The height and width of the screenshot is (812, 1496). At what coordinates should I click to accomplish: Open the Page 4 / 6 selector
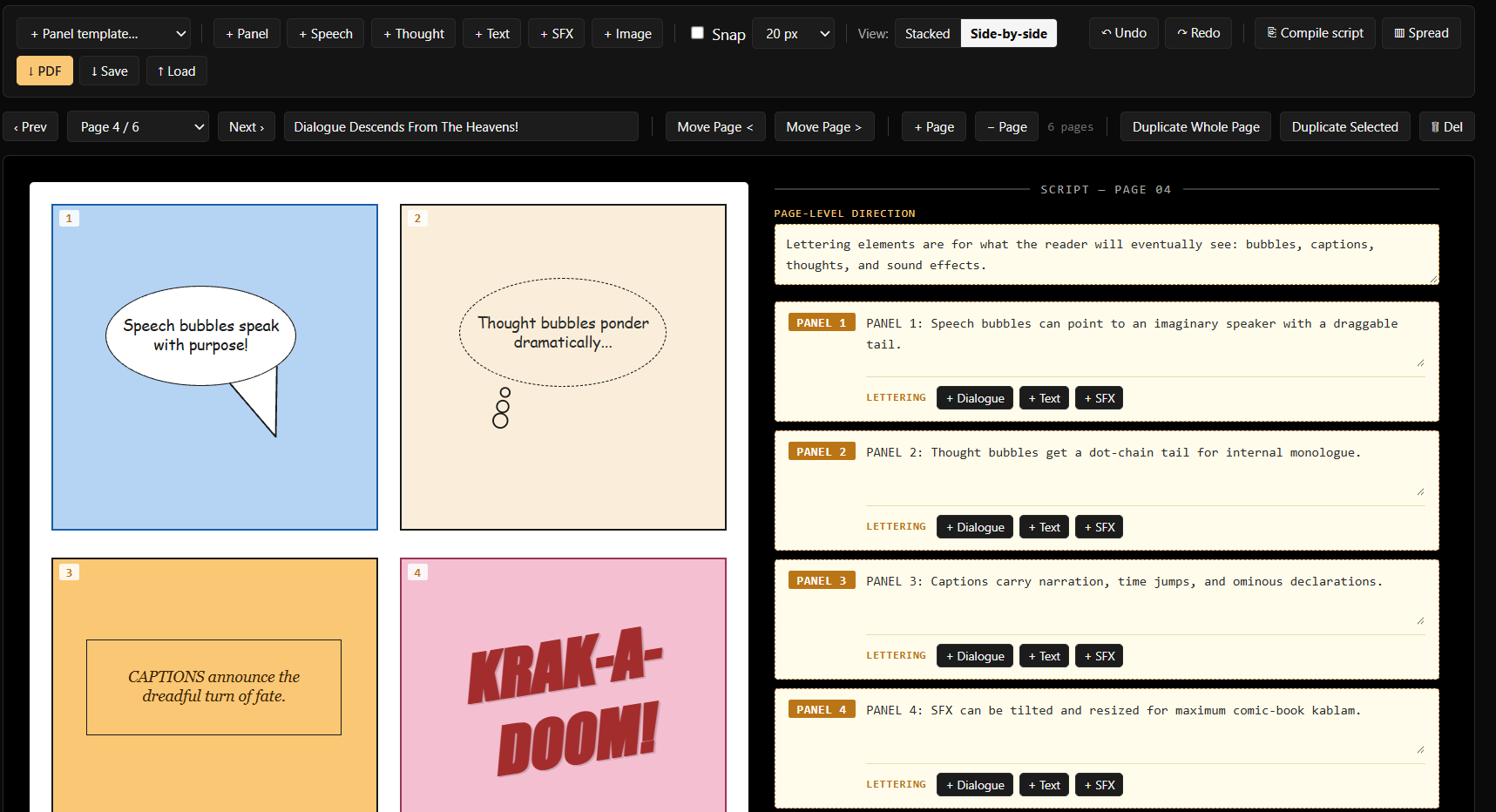click(138, 126)
